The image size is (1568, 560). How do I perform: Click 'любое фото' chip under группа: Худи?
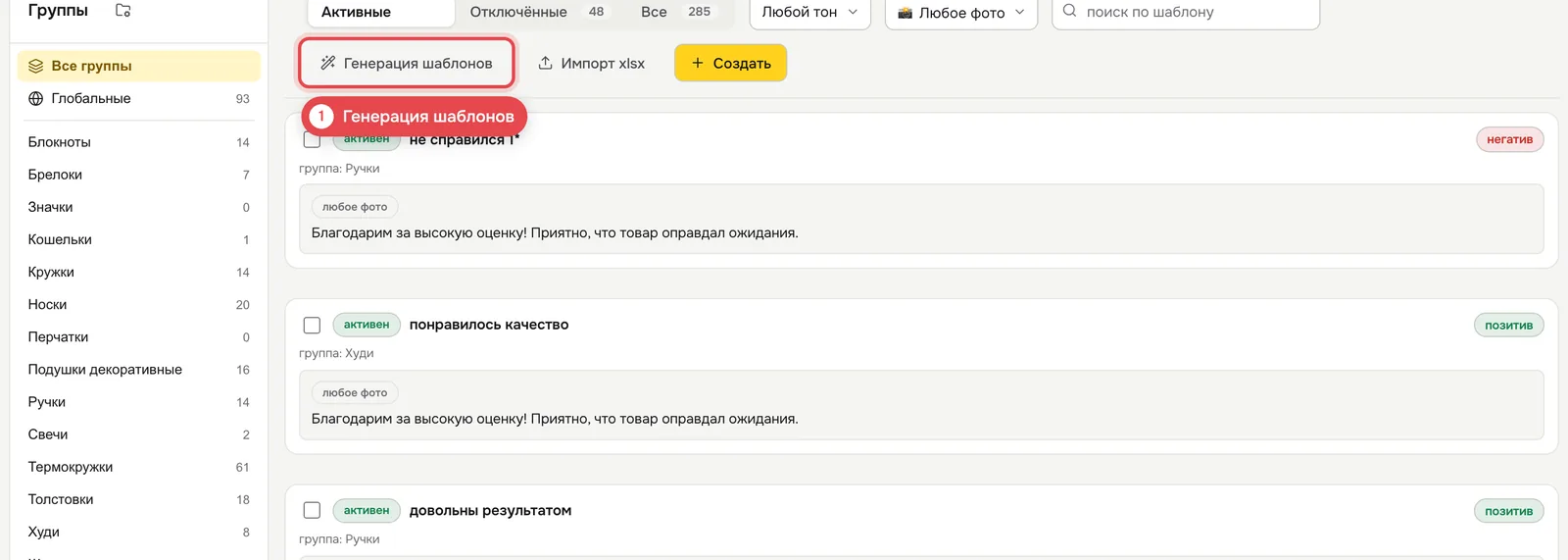pos(355,392)
